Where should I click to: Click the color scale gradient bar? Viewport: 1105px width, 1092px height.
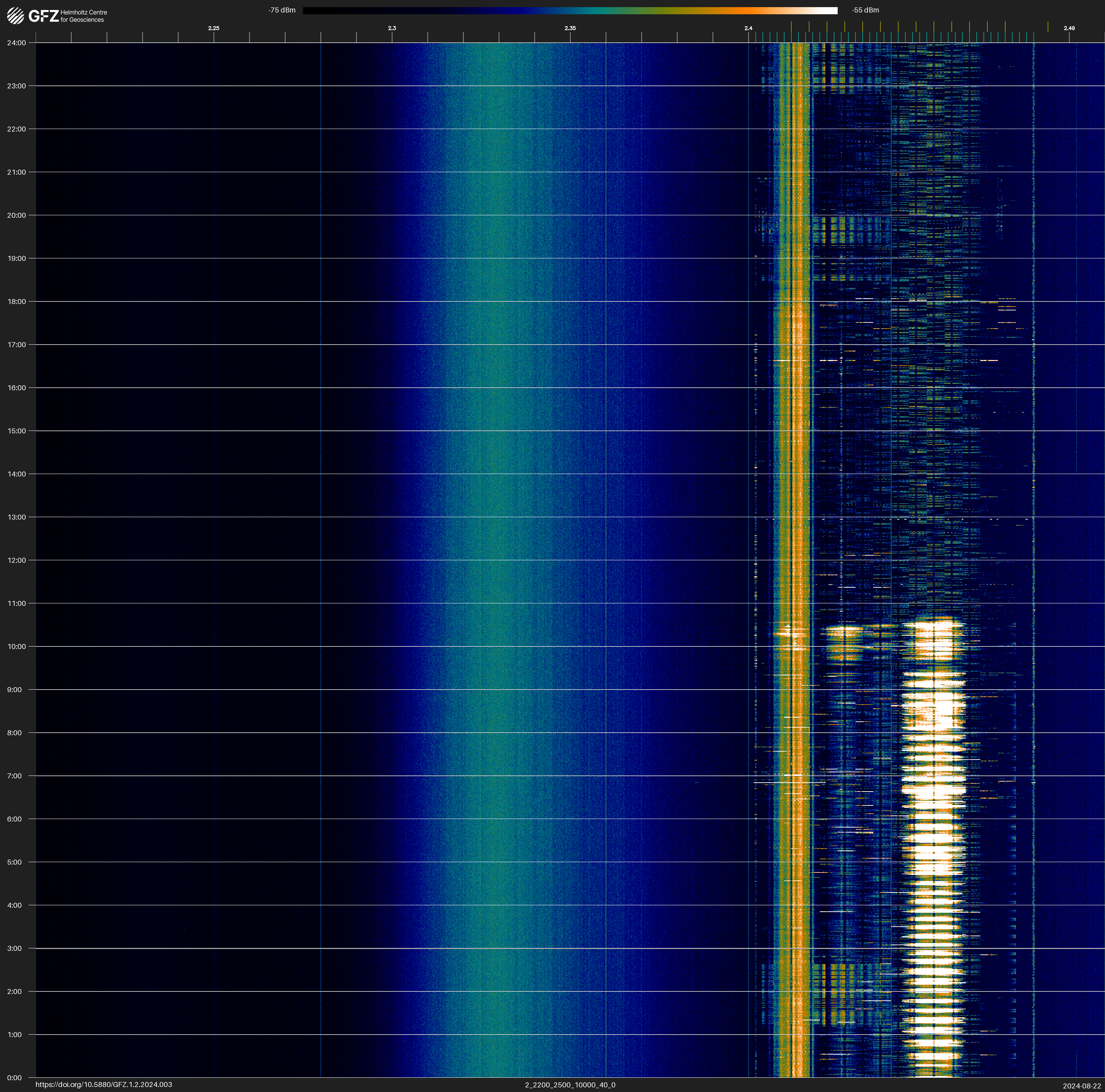coord(570,10)
